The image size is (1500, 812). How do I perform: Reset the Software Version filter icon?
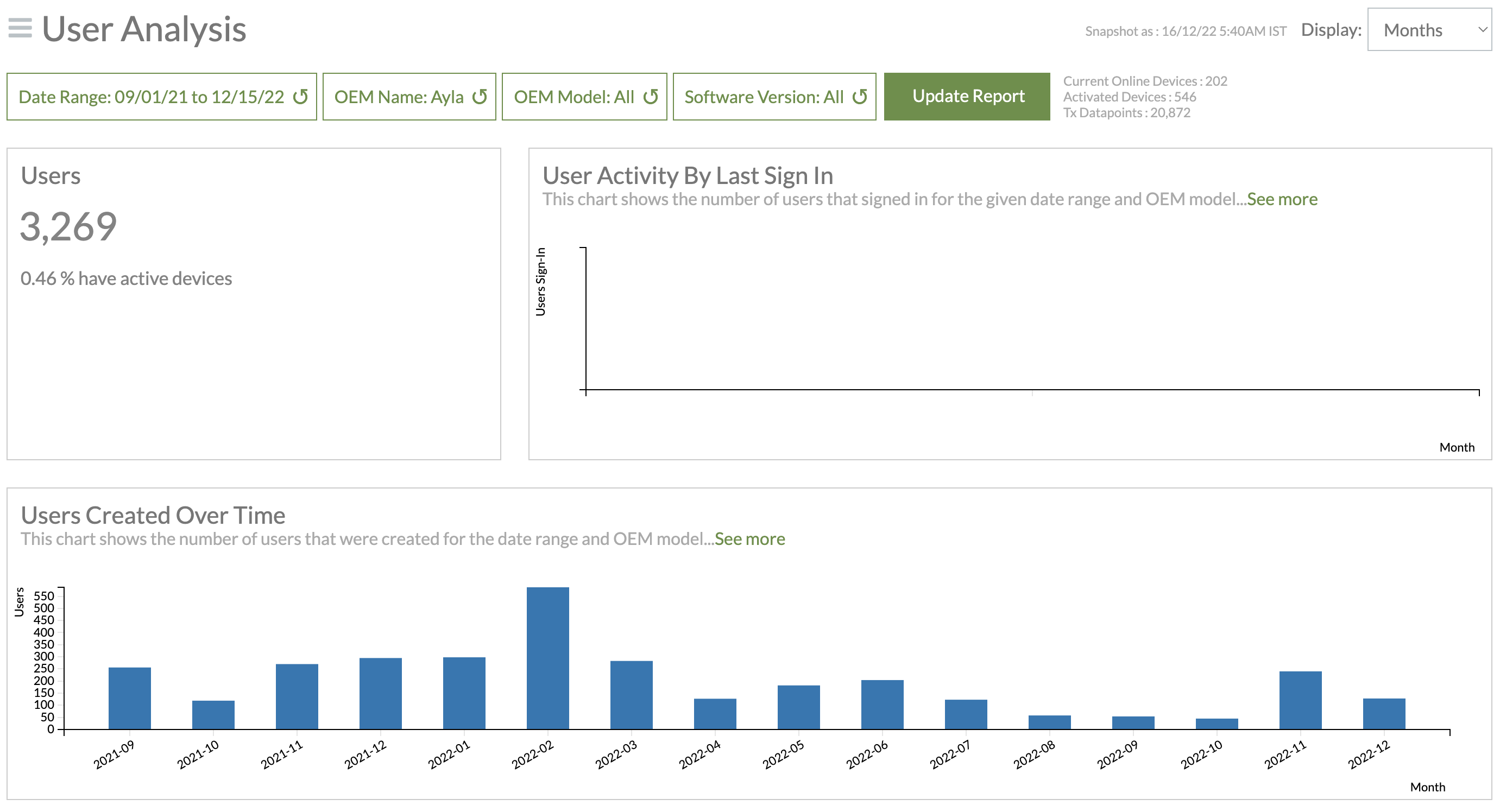coord(860,97)
